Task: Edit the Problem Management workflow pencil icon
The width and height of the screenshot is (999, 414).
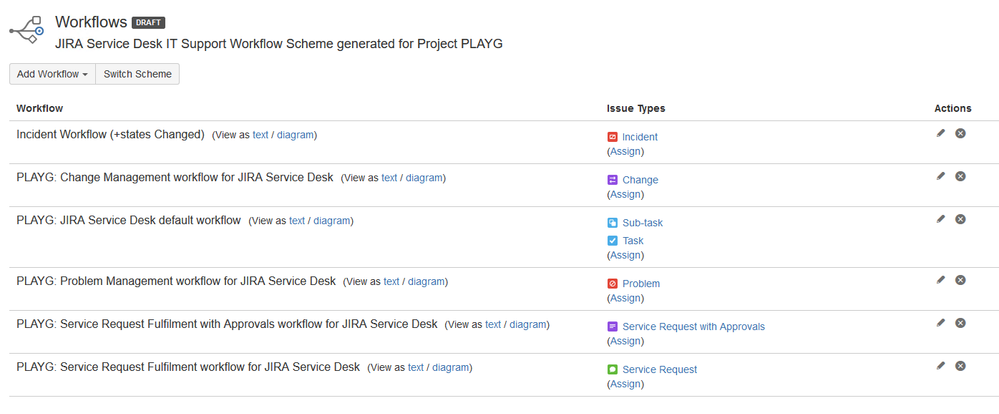Action: [x=940, y=280]
